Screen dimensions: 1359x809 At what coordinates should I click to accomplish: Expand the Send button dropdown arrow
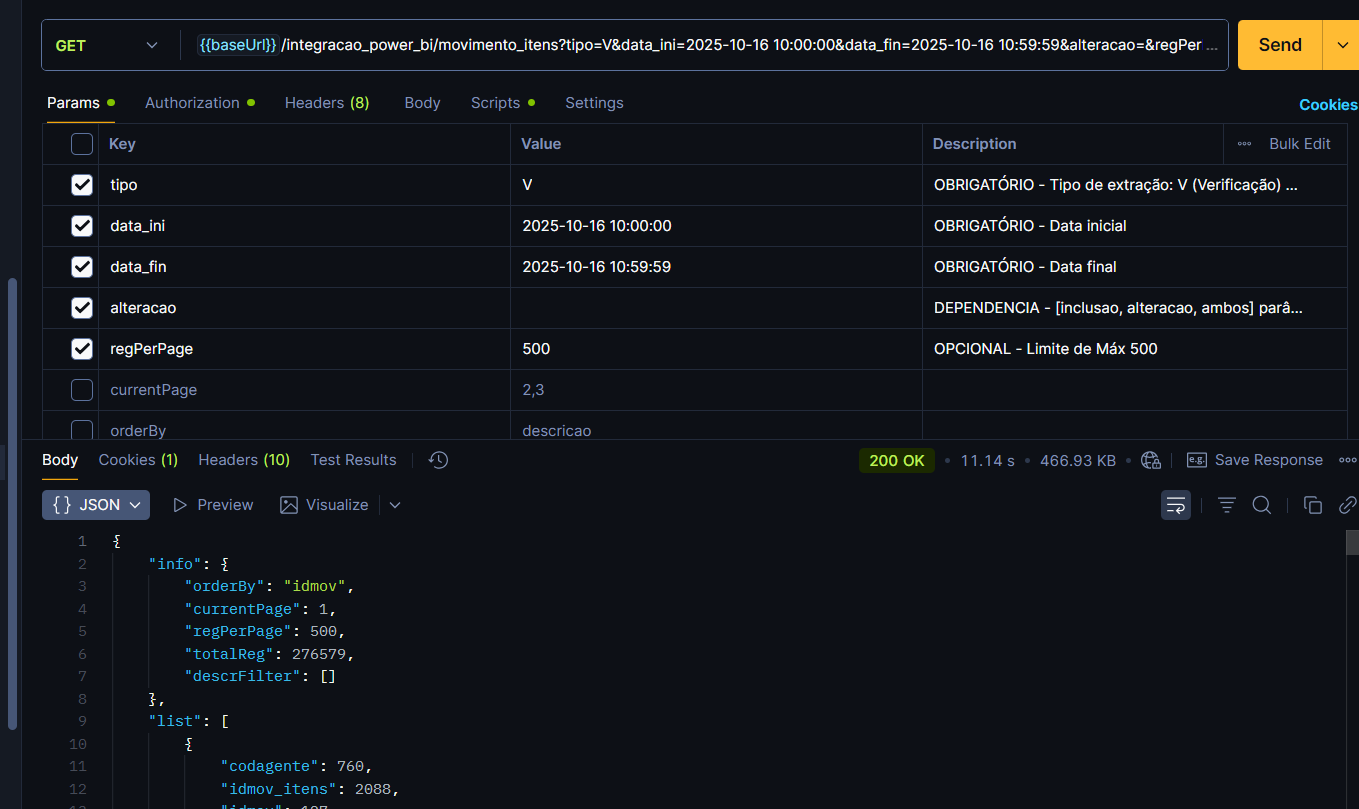click(1340, 45)
